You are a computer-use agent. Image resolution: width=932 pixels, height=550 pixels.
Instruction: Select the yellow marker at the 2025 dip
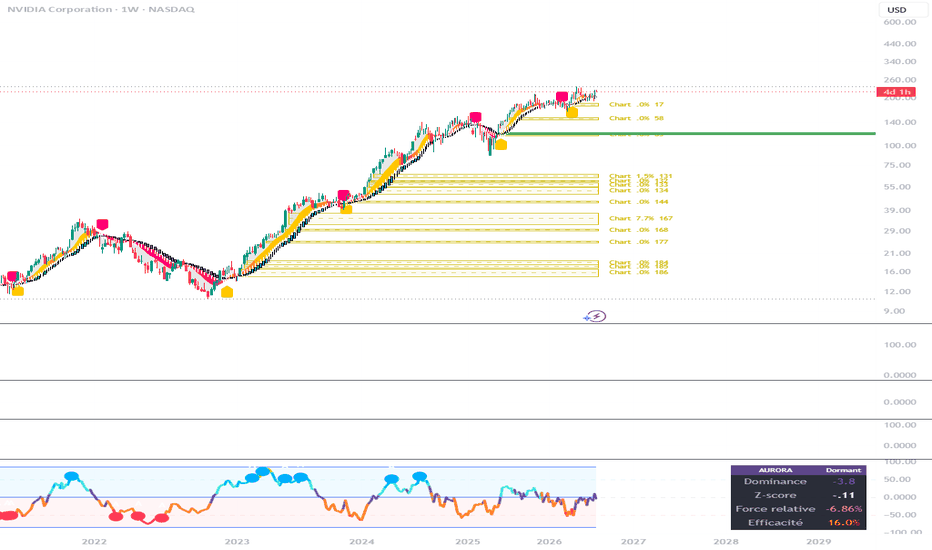pyautogui.click(x=501, y=144)
